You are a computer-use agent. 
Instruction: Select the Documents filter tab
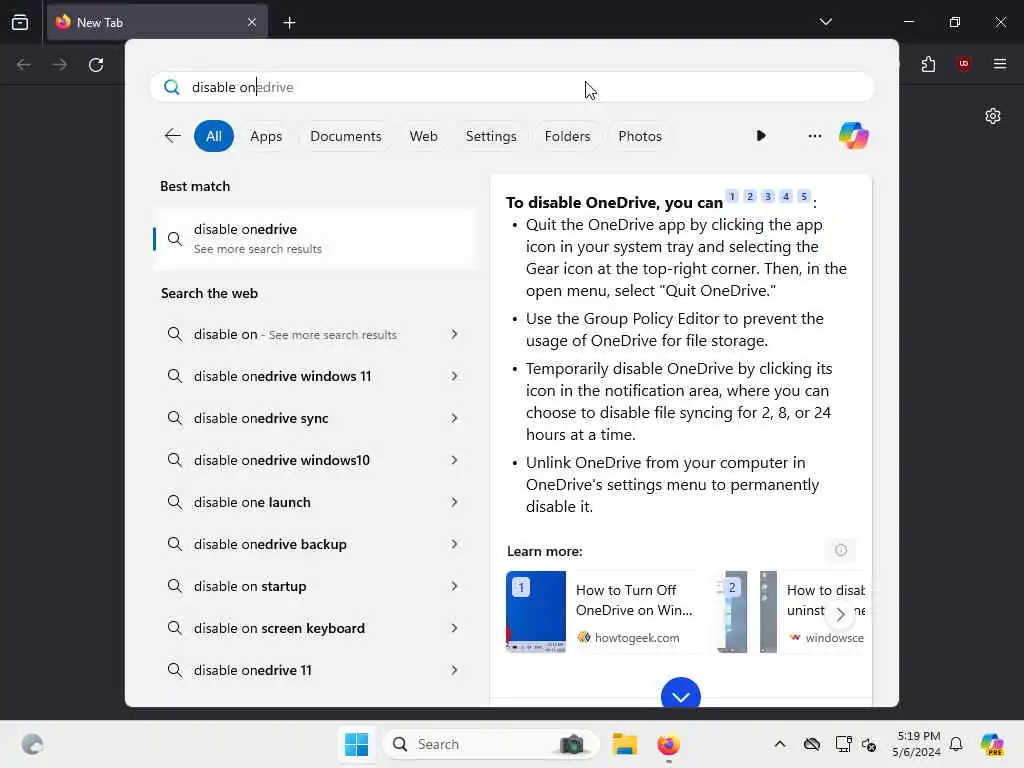coord(345,136)
